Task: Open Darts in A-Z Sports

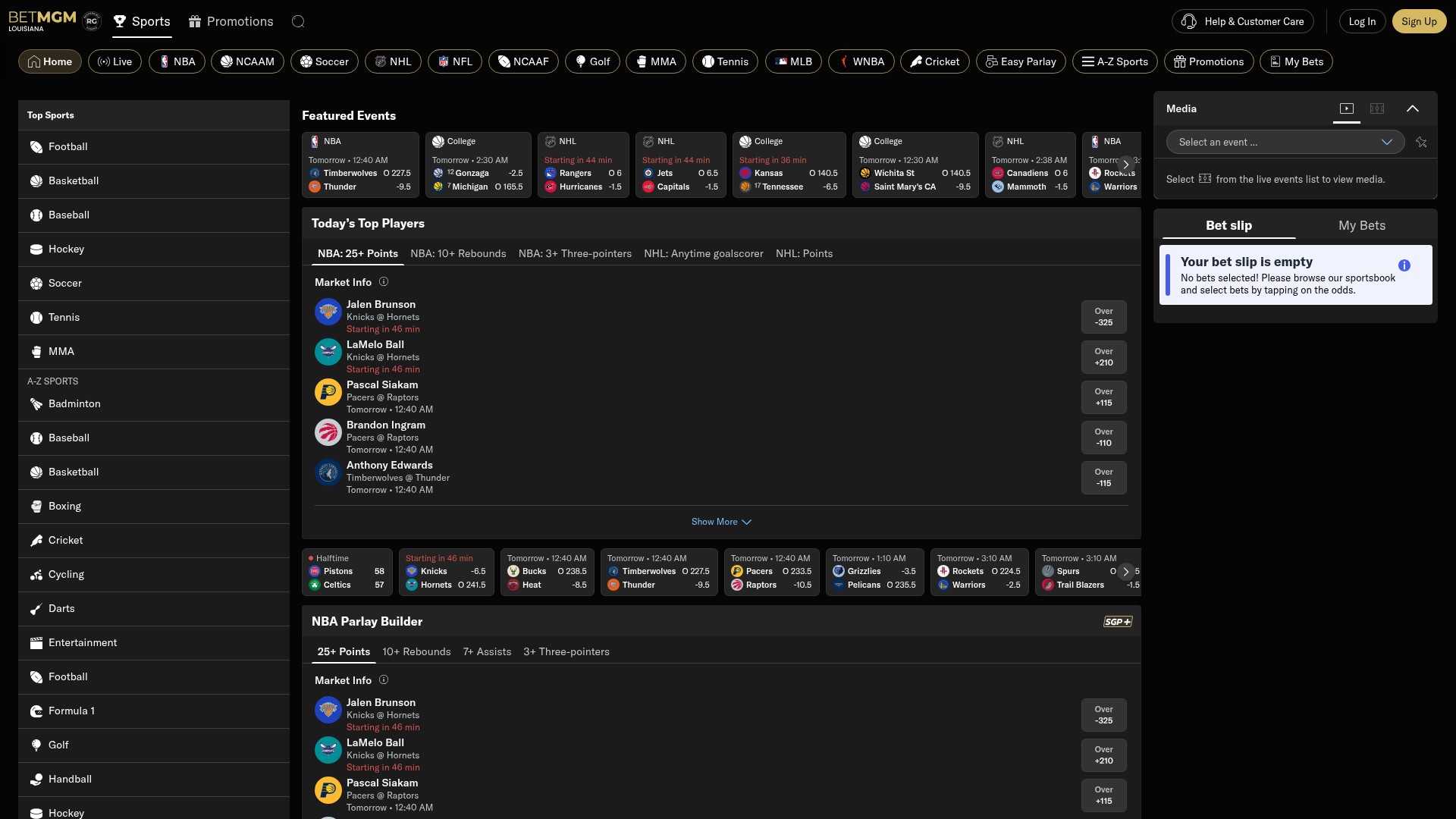Action: point(154,609)
